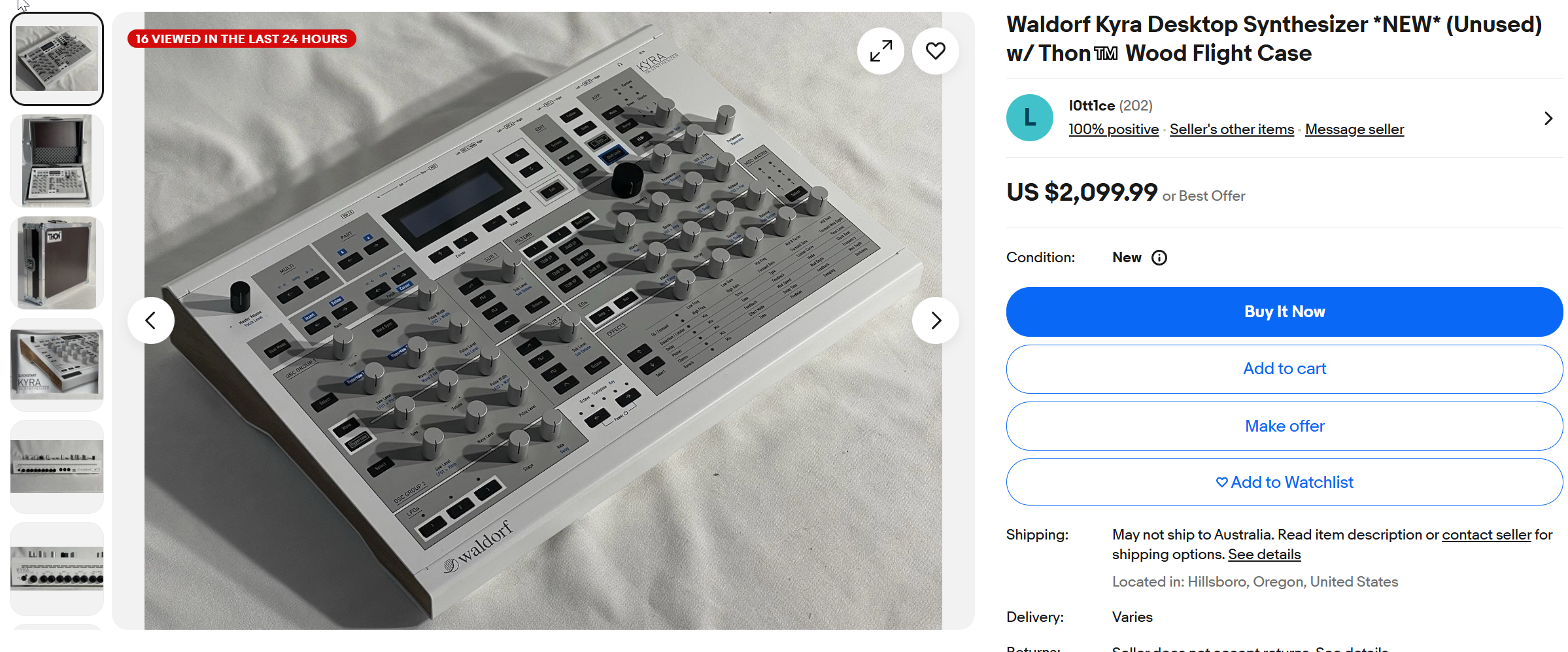
Task: Open the condition info icon next to New
Action: 1159,258
